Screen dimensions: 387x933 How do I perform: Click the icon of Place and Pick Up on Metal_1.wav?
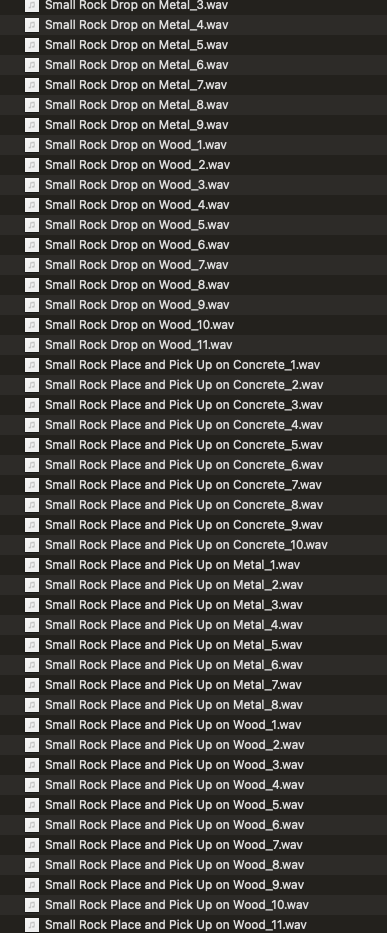coord(32,565)
